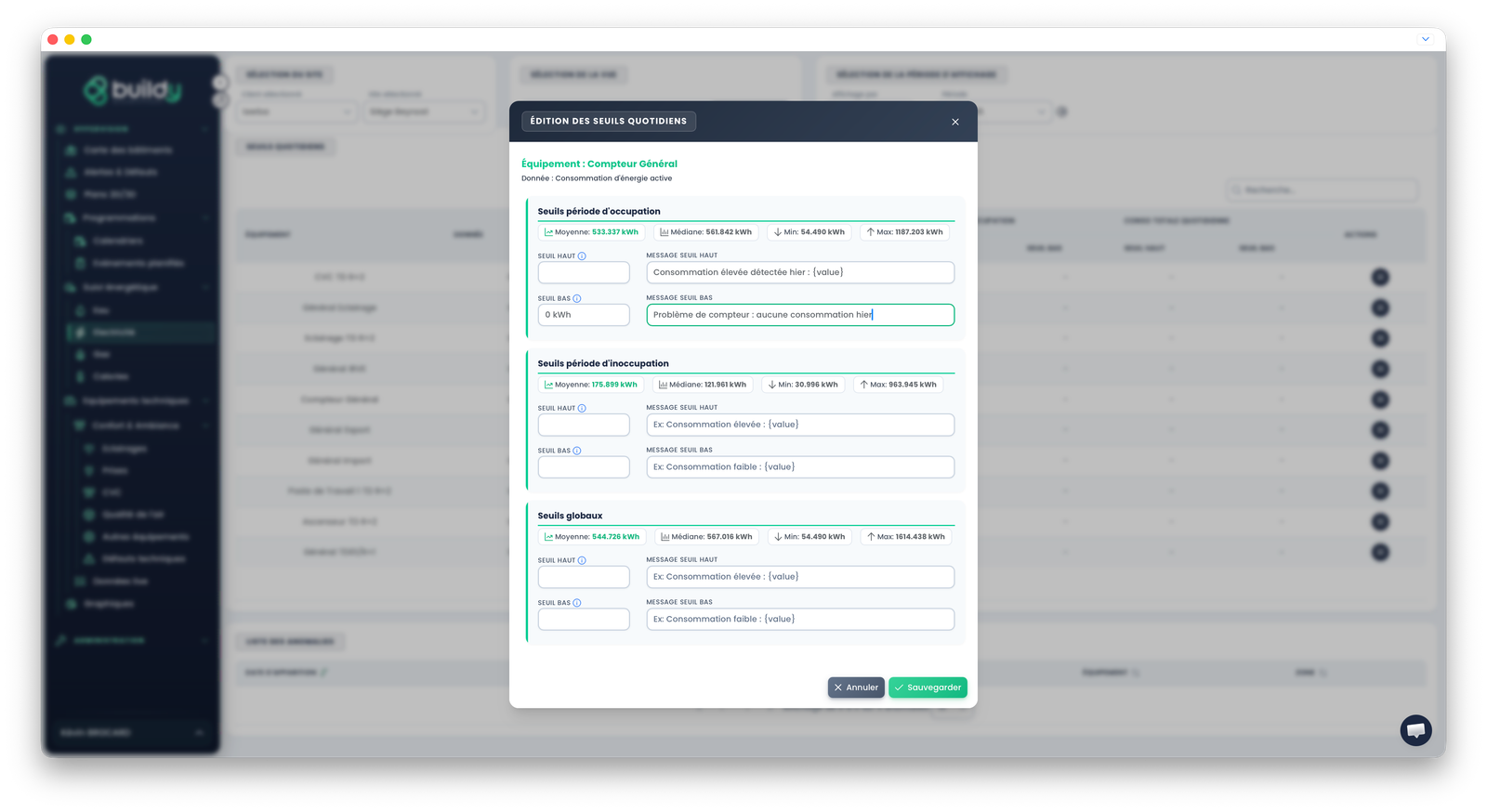Click the Médiane 567.016 kWh chip
The width and height of the screenshot is (1487, 812).
tap(706, 537)
